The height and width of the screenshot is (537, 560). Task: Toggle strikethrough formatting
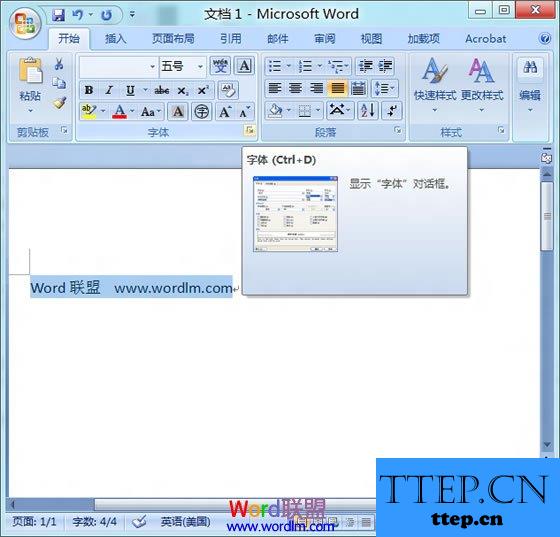click(x=161, y=90)
